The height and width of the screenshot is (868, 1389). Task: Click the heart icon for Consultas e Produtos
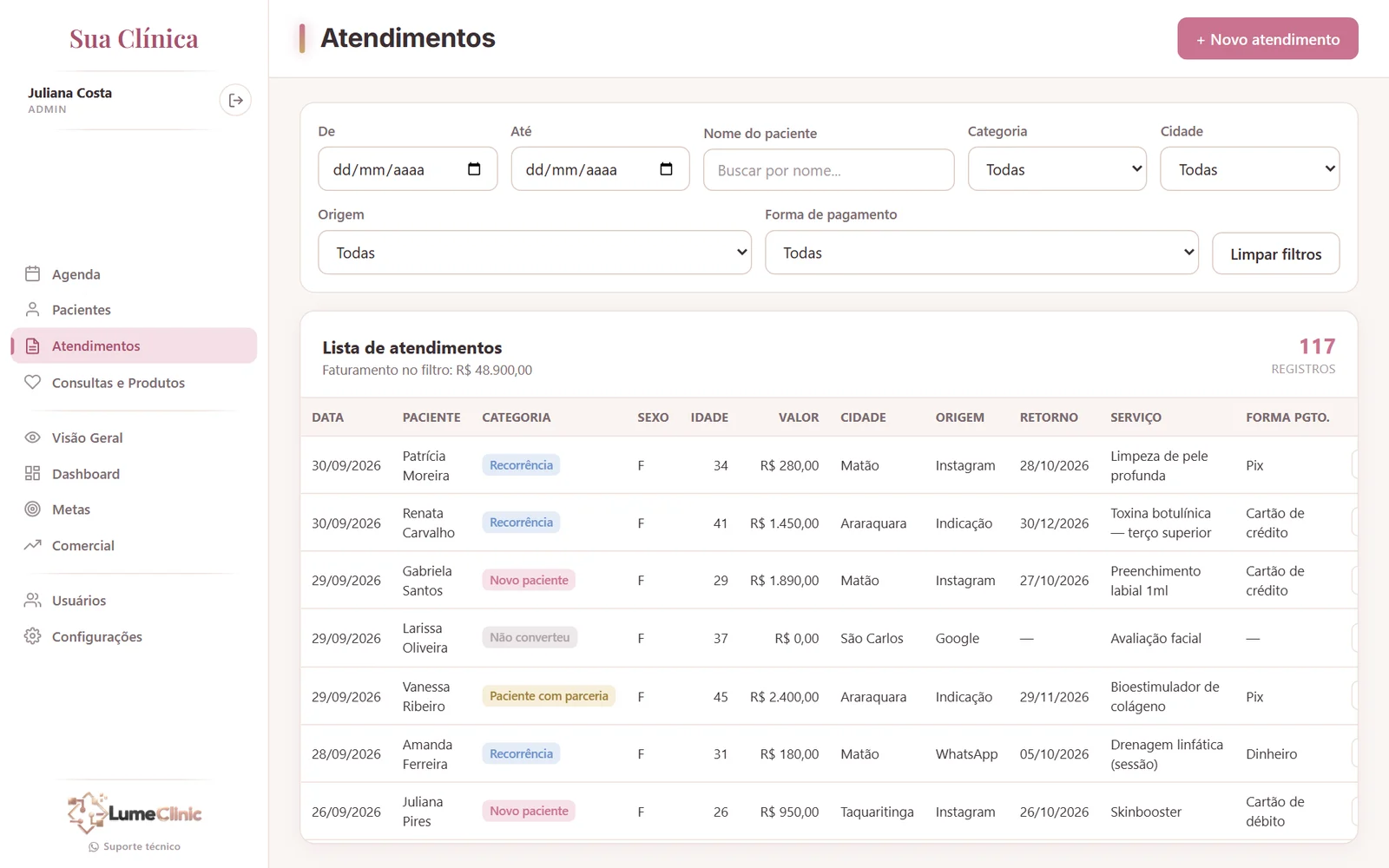tap(33, 382)
